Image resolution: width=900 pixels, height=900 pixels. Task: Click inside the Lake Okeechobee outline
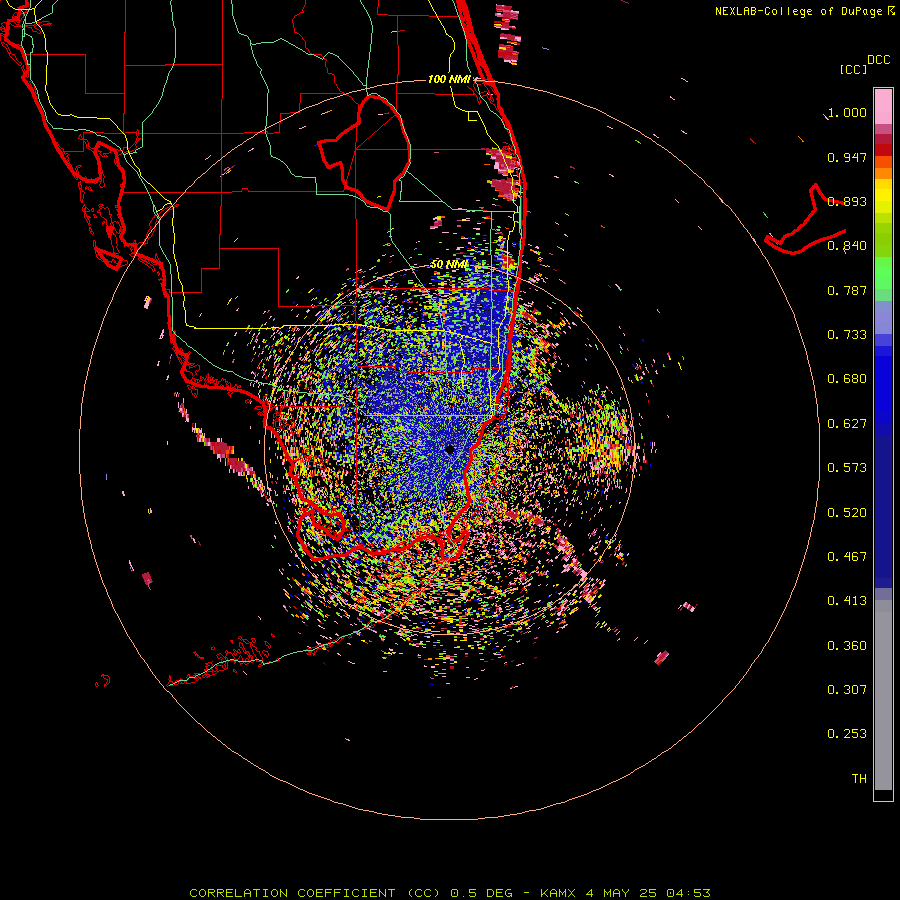pyautogui.click(x=373, y=152)
